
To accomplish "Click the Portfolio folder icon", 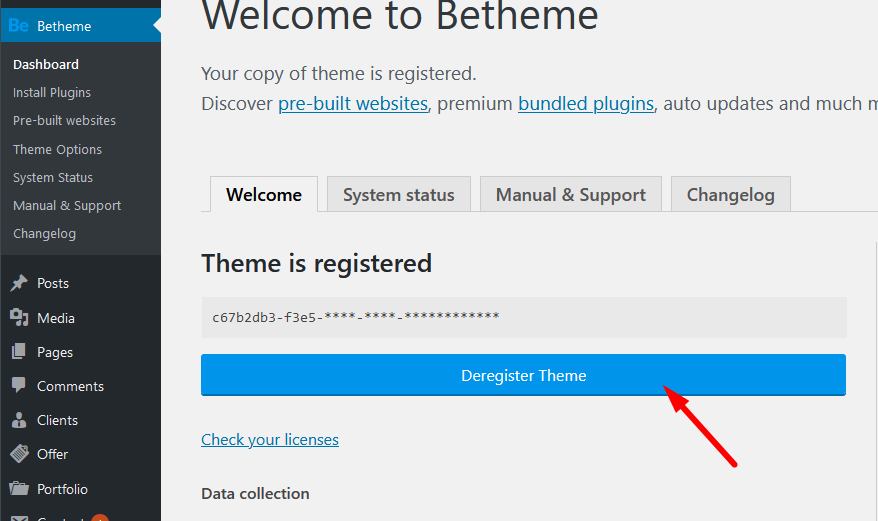I will coord(19,489).
